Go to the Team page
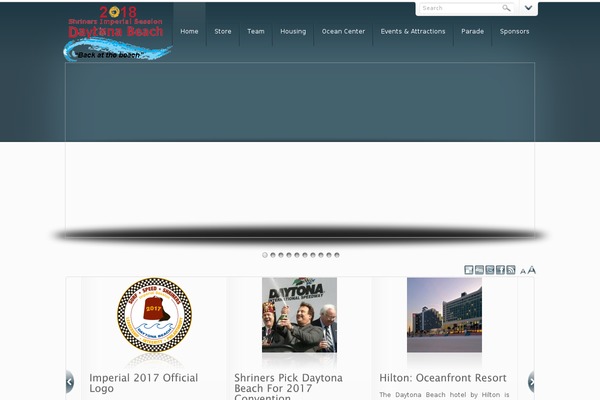 [256, 31]
